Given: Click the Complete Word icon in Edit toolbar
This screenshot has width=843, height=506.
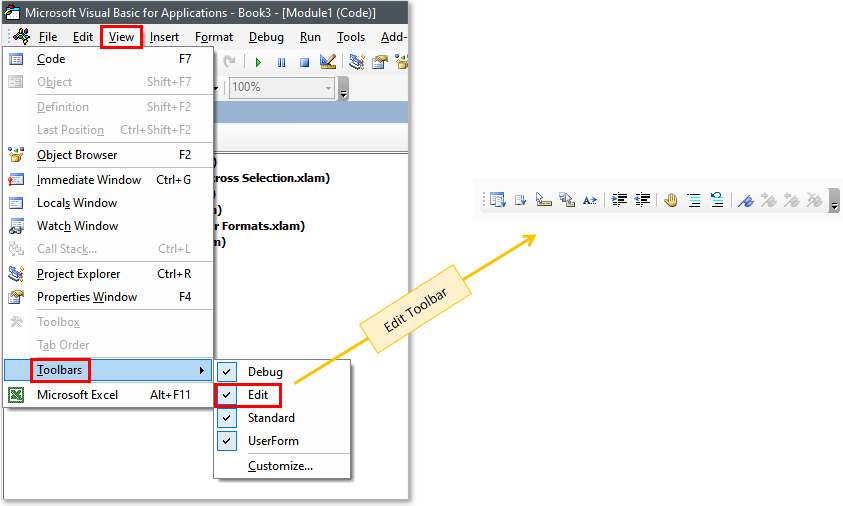Looking at the screenshot, I should (590, 200).
